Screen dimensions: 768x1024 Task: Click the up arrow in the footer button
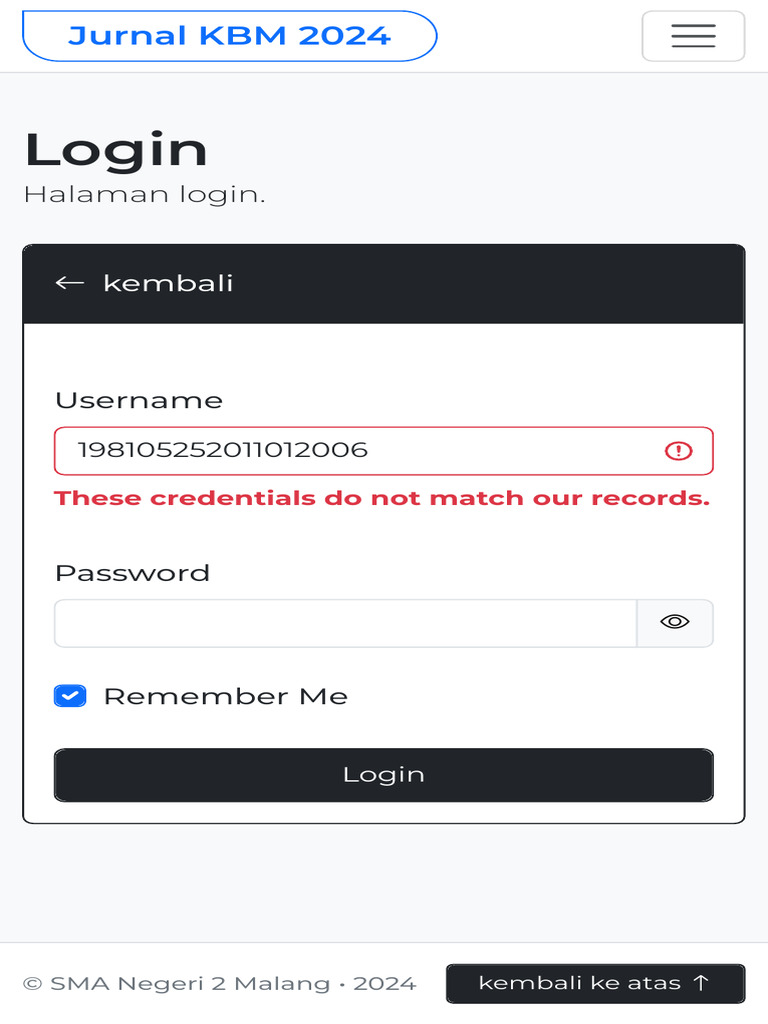pos(701,983)
